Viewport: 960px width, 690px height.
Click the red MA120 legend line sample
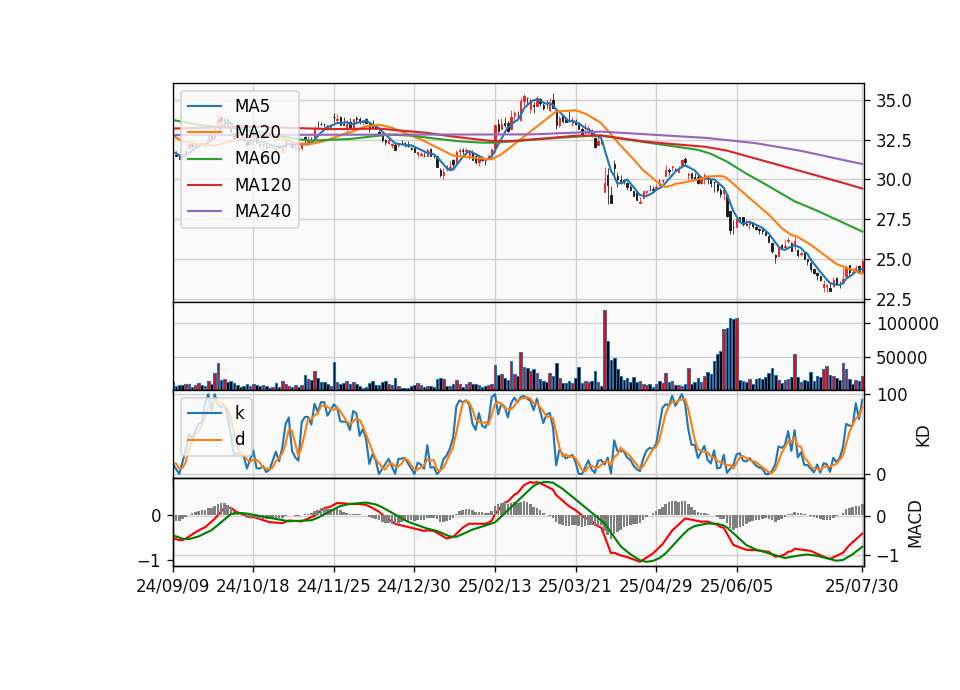(x=204, y=185)
